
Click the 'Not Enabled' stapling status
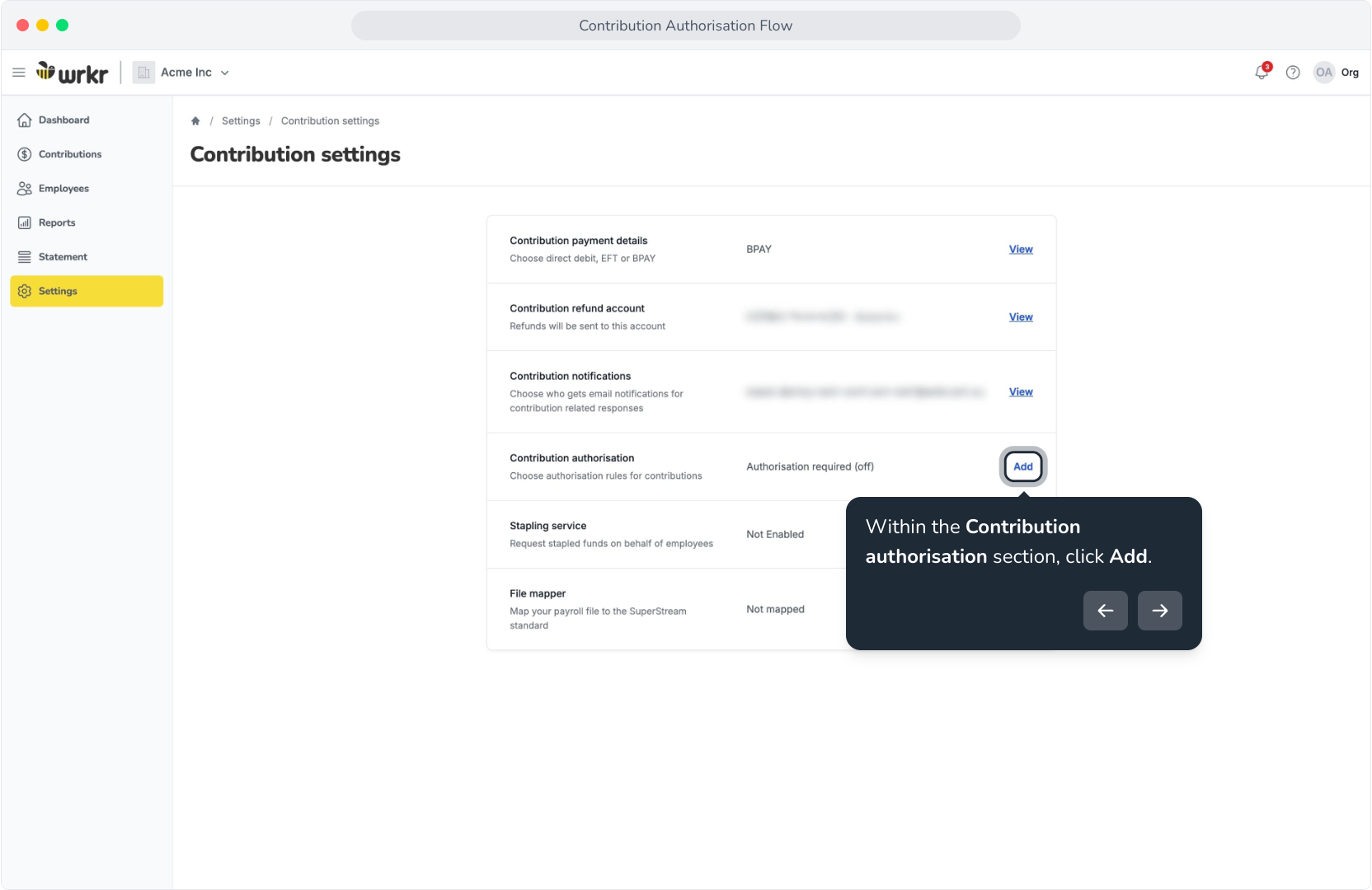[x=775, y=535]
